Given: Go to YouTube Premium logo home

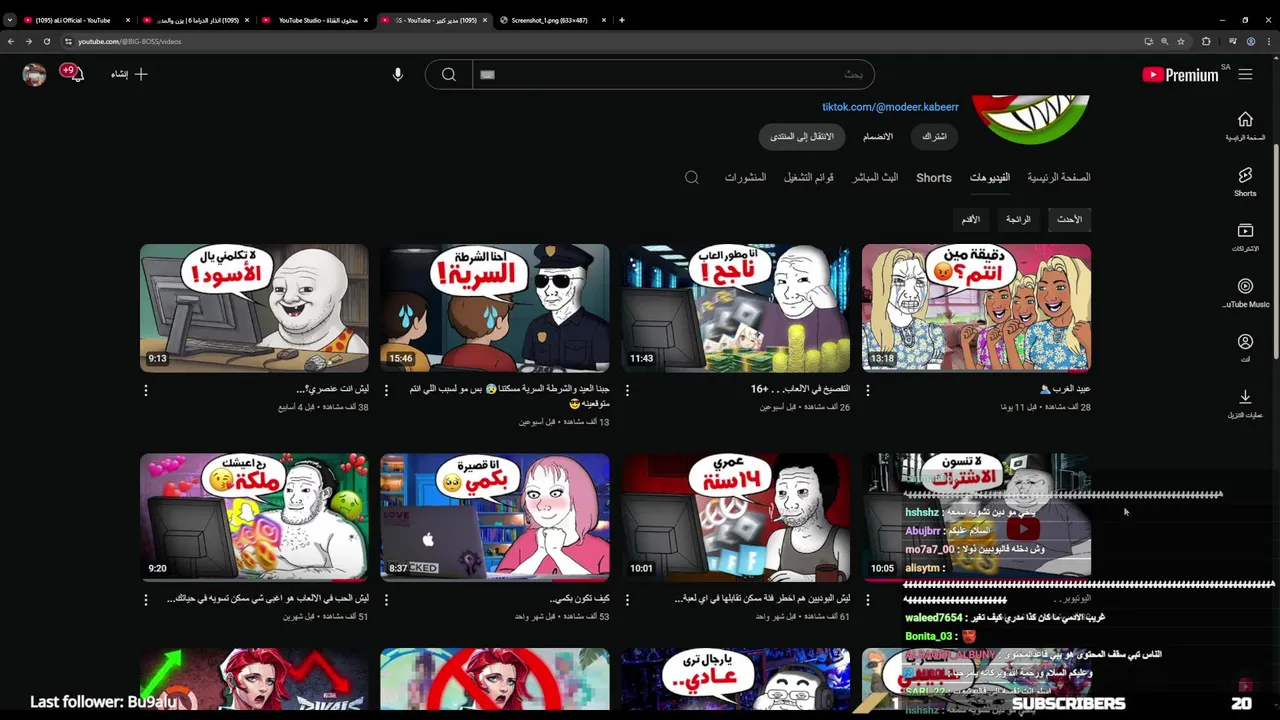Looking at the screenshot, I should tap(1180, 74).
